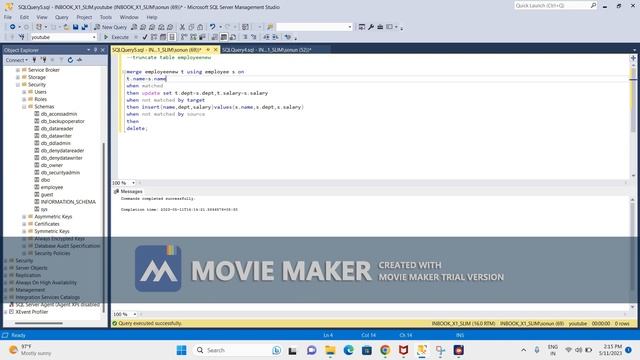Switch output to Results to Grid

click(224, 37)
